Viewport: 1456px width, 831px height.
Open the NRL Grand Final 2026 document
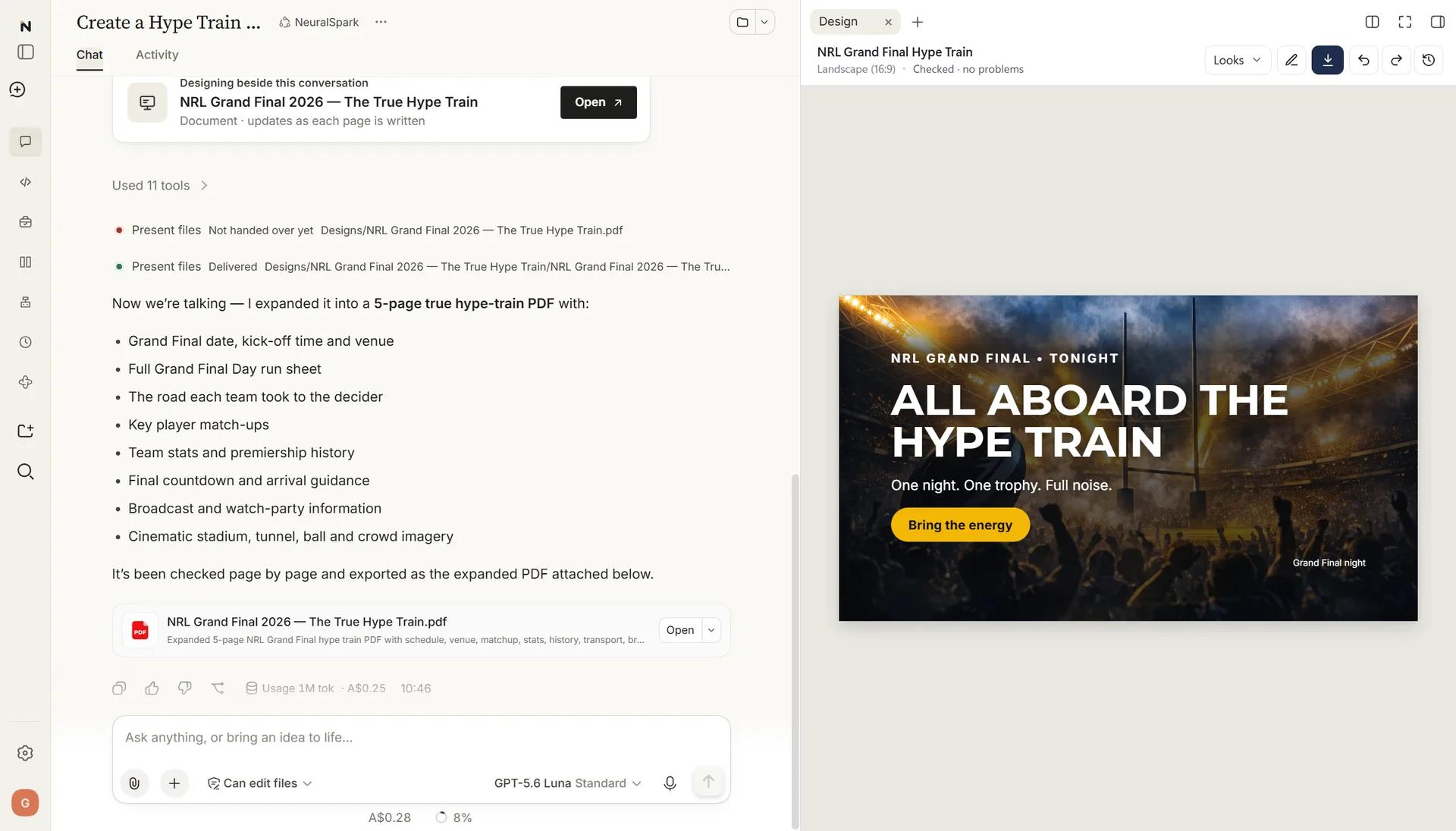598,102
